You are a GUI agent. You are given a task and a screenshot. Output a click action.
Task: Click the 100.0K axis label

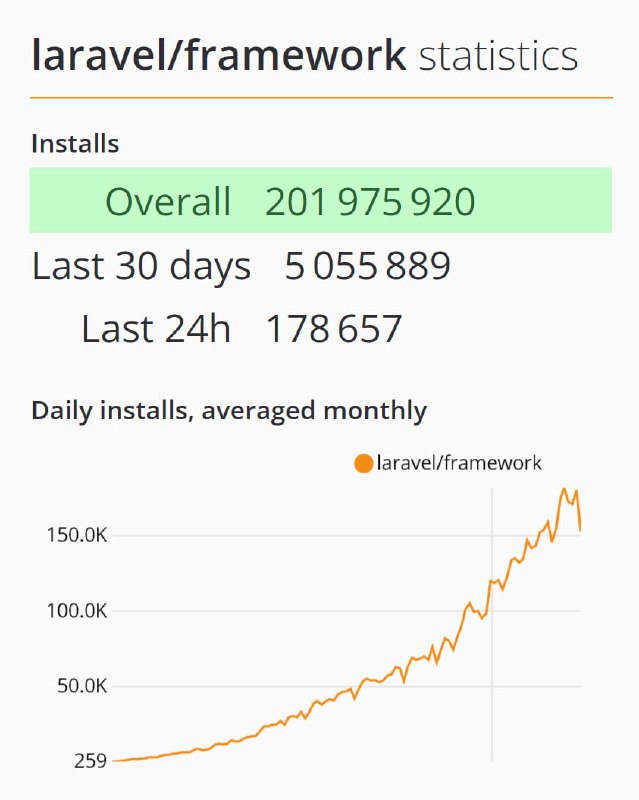pyautogui.click(x=77, y=610)
